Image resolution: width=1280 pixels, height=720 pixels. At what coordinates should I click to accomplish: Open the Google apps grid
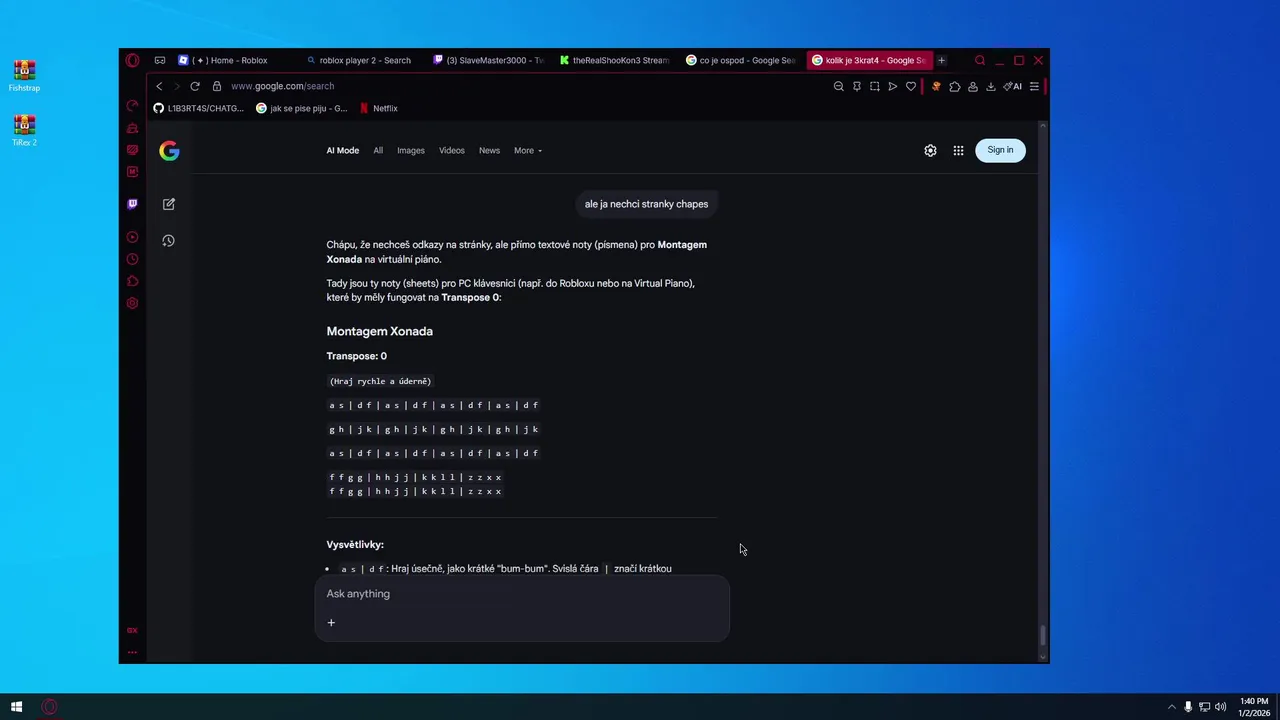tap(958, 150)
